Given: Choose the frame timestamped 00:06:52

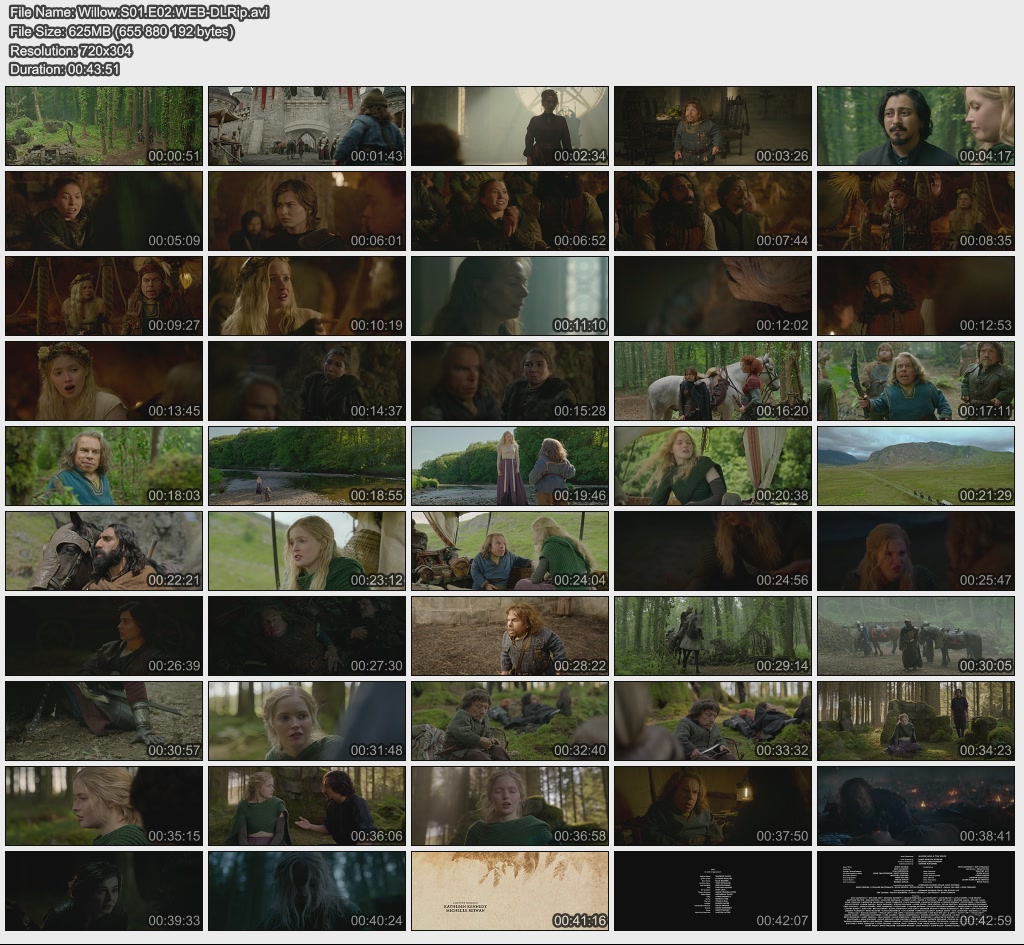Looking at the screenshot, I should point(510,211).
